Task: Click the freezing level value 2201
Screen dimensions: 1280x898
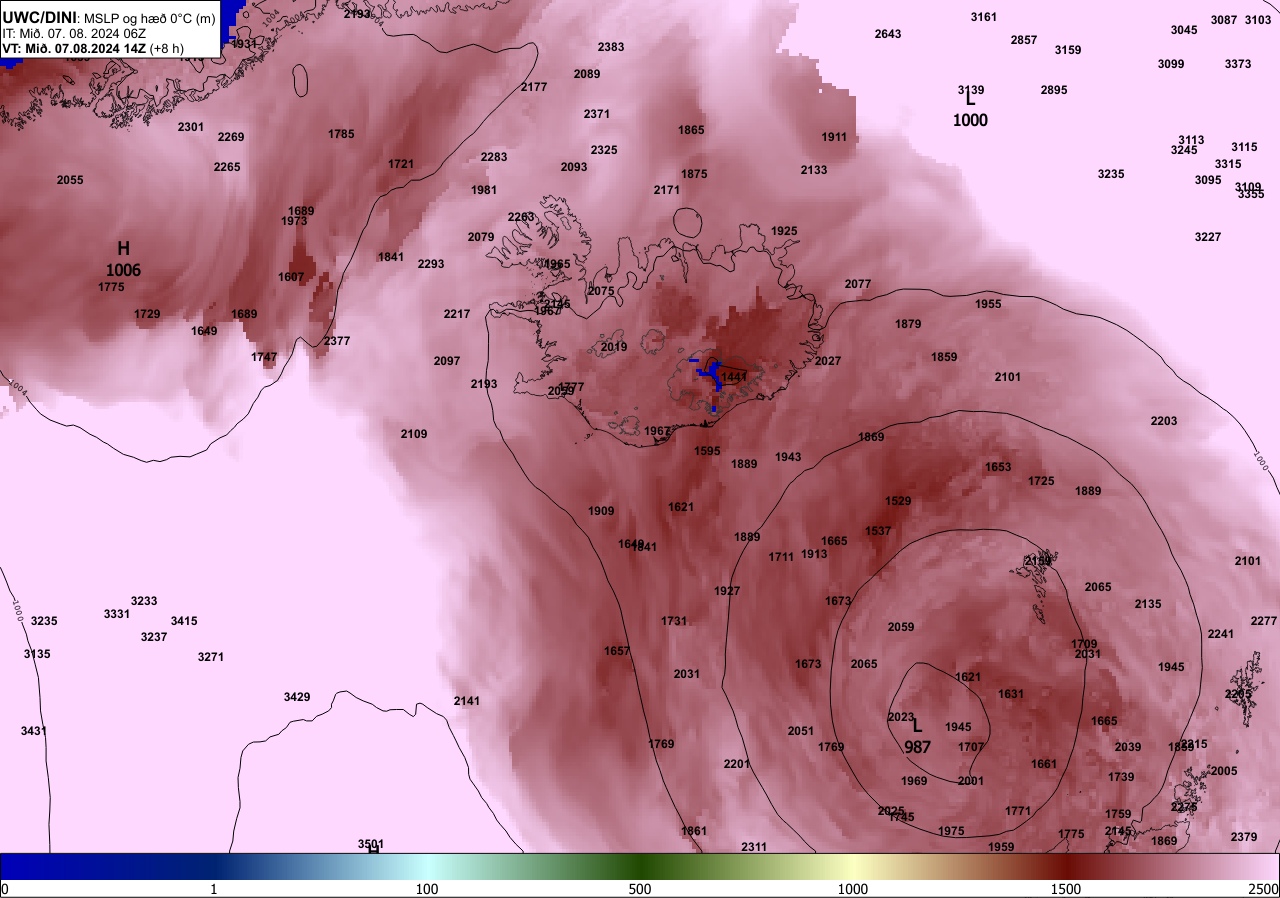Action: pos(737,764)
